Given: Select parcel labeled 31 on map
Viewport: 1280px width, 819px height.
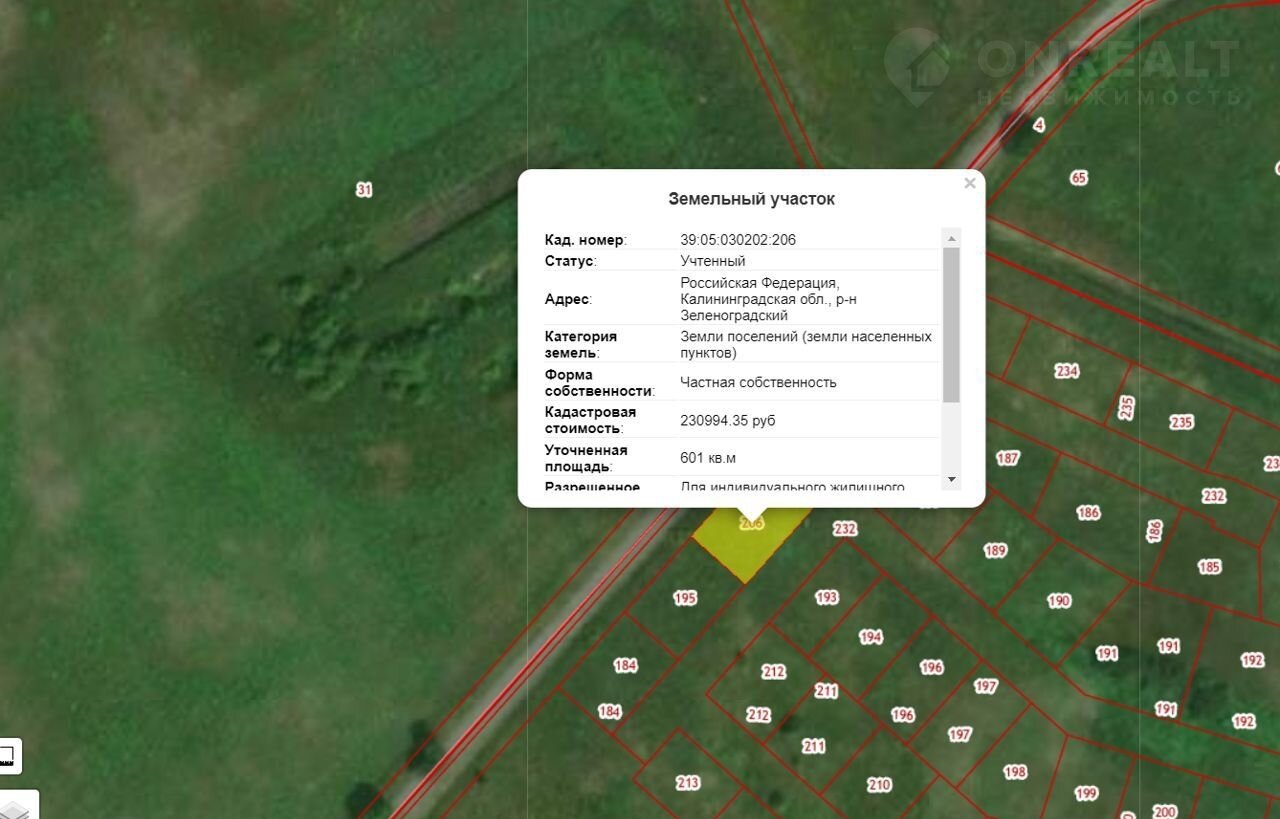Looking at the screenshot, I should tap(364, 189).
